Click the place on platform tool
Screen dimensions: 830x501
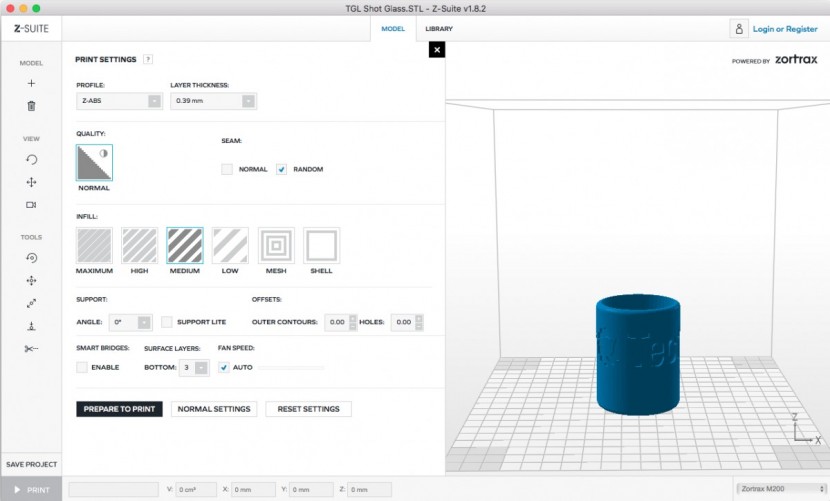tap(31, 326)
